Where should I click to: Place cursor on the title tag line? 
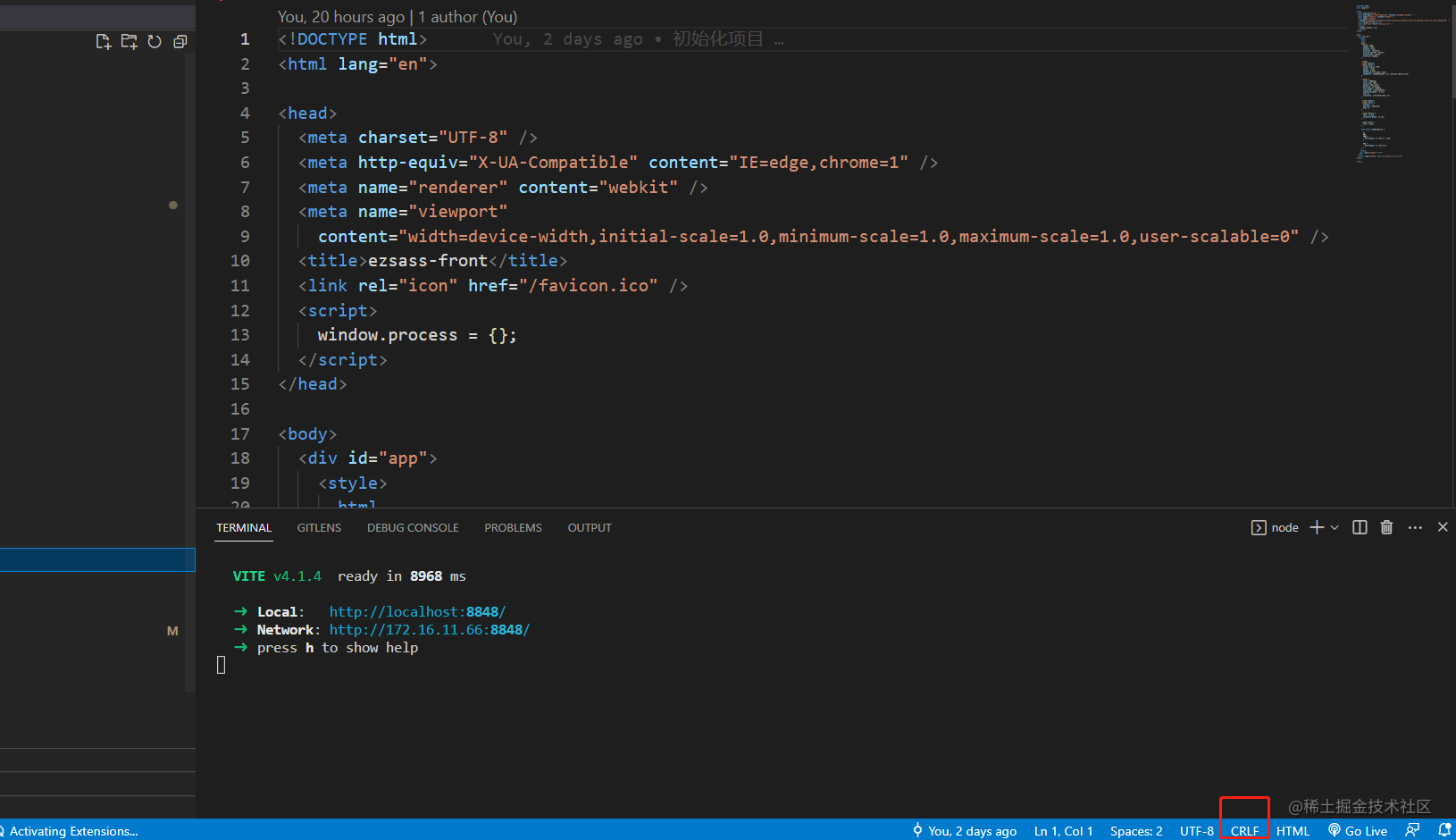(432, 260)
